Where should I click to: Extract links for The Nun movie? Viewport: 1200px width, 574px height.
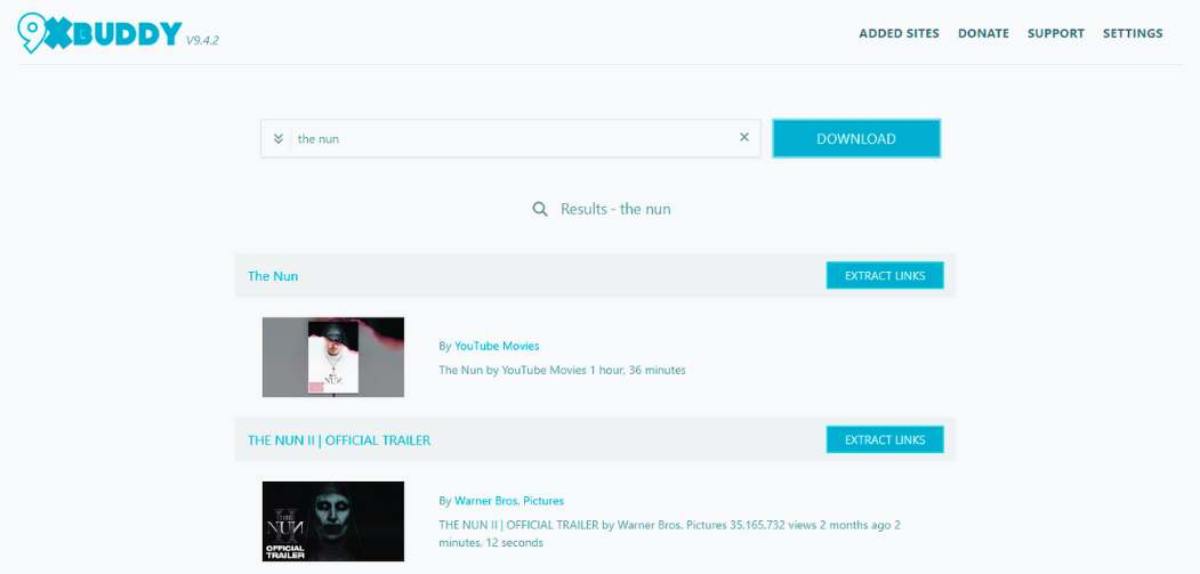pos(885,276)
